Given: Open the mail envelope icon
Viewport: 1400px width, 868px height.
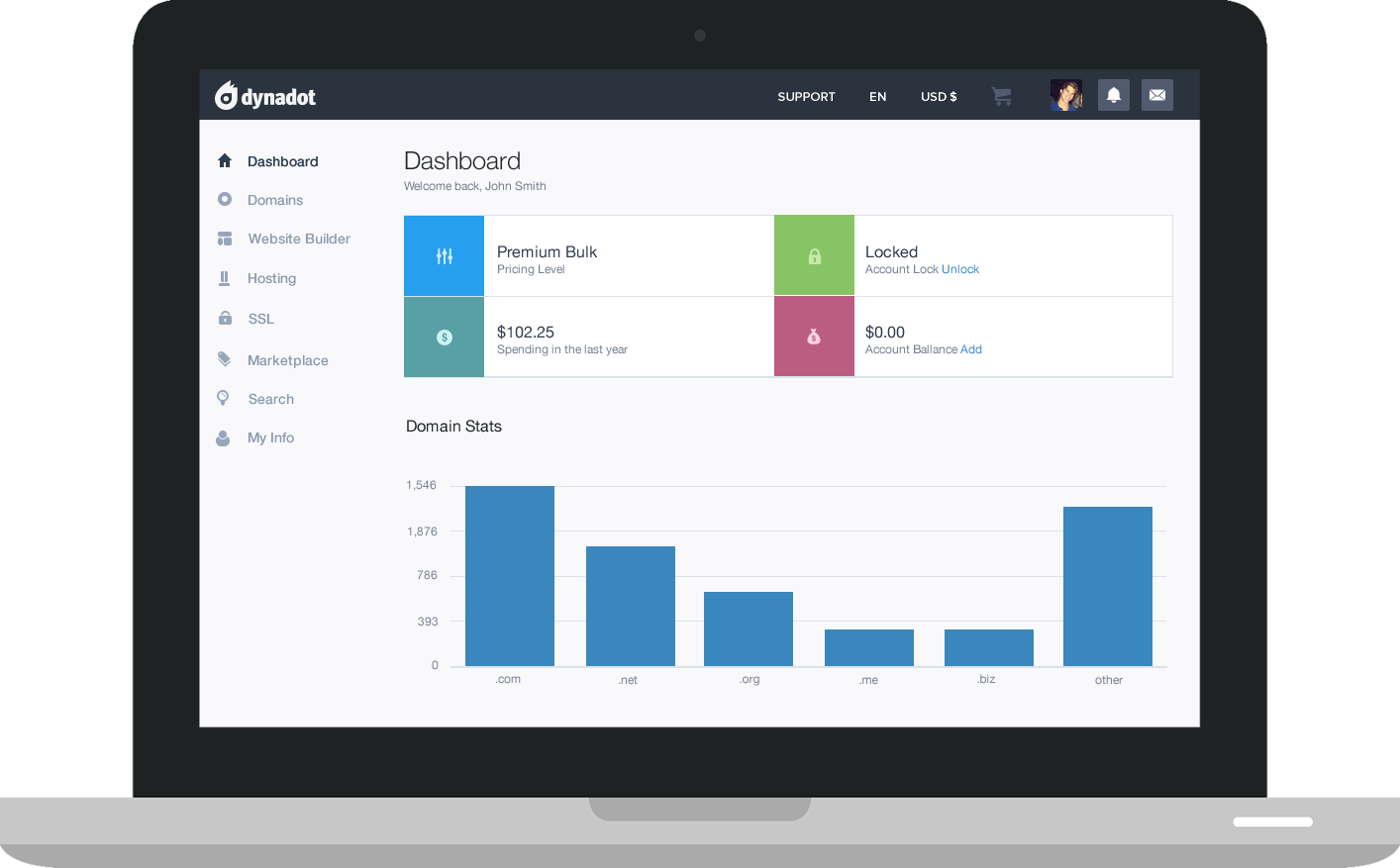Looking at the screenshot, I should tap(1156, 95).
